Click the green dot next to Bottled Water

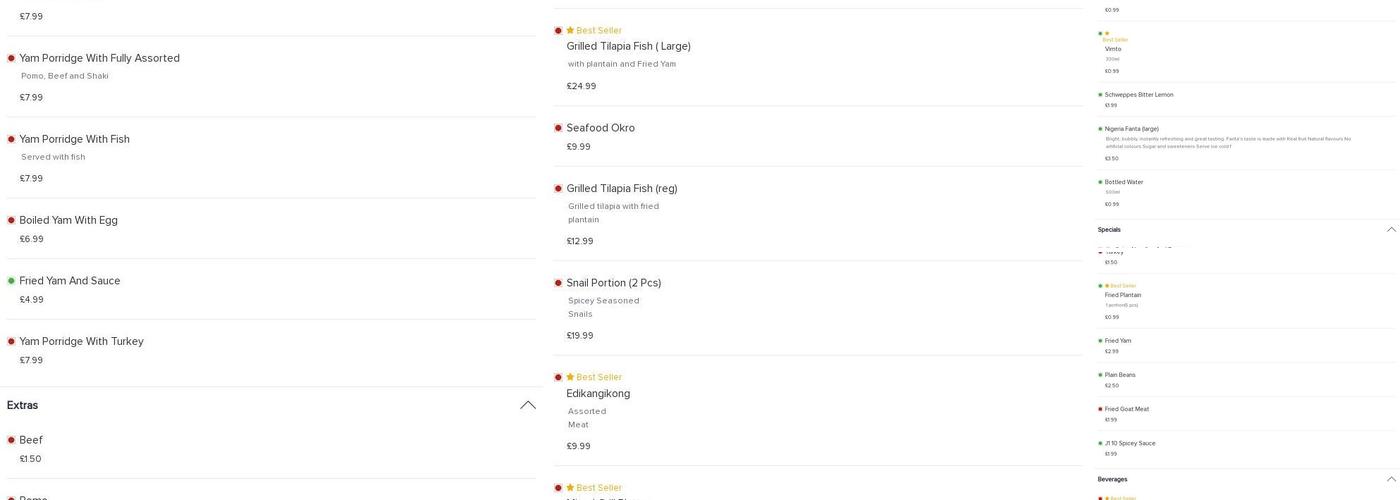pos(1100,182)
